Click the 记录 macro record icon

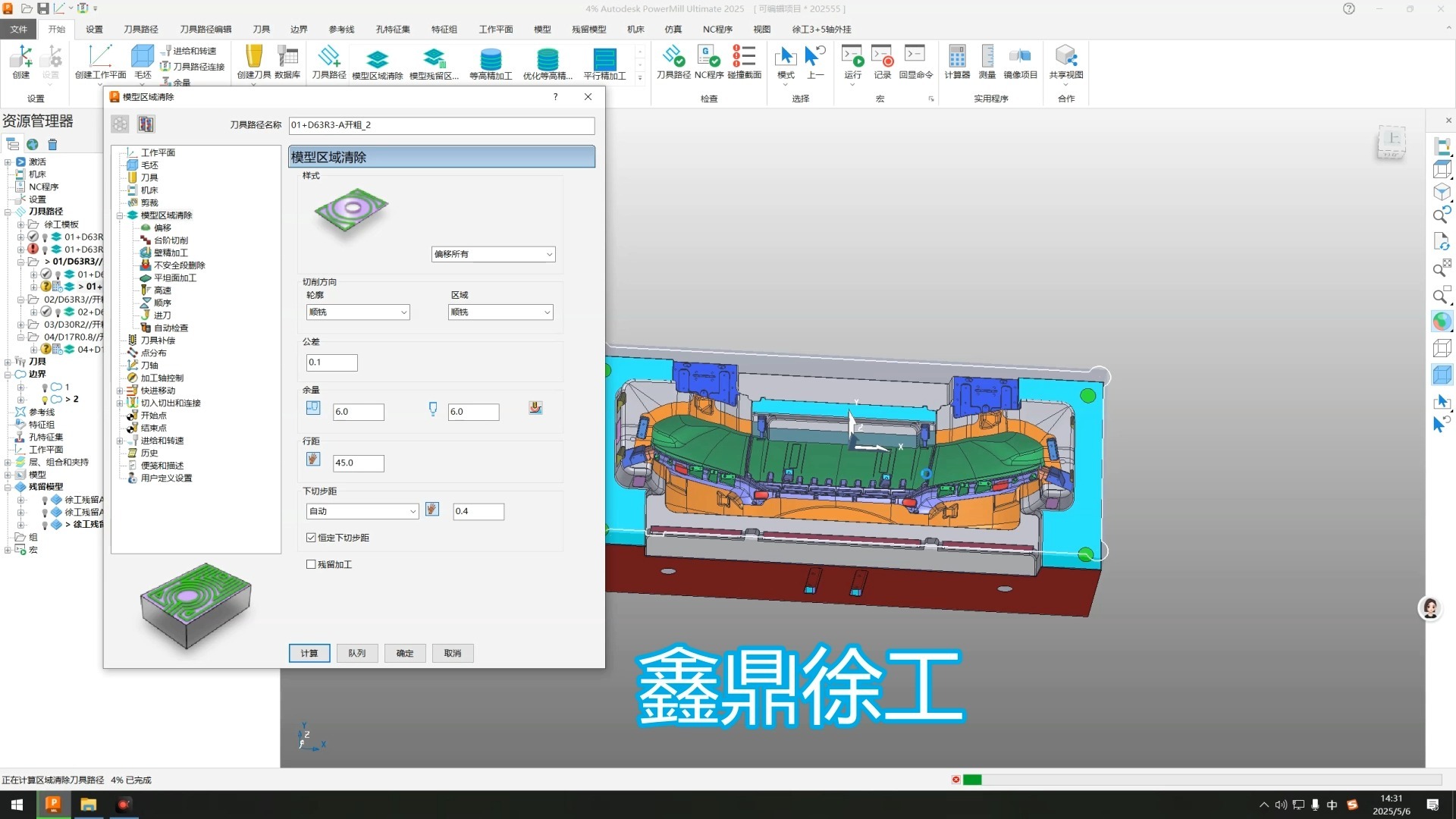click(x=882, y=56)
